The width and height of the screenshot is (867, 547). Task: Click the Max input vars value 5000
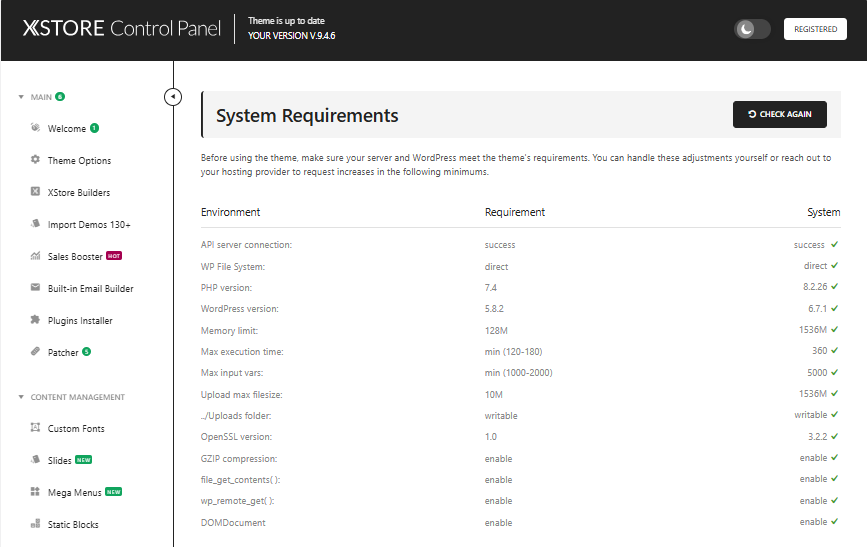(817, 373)
